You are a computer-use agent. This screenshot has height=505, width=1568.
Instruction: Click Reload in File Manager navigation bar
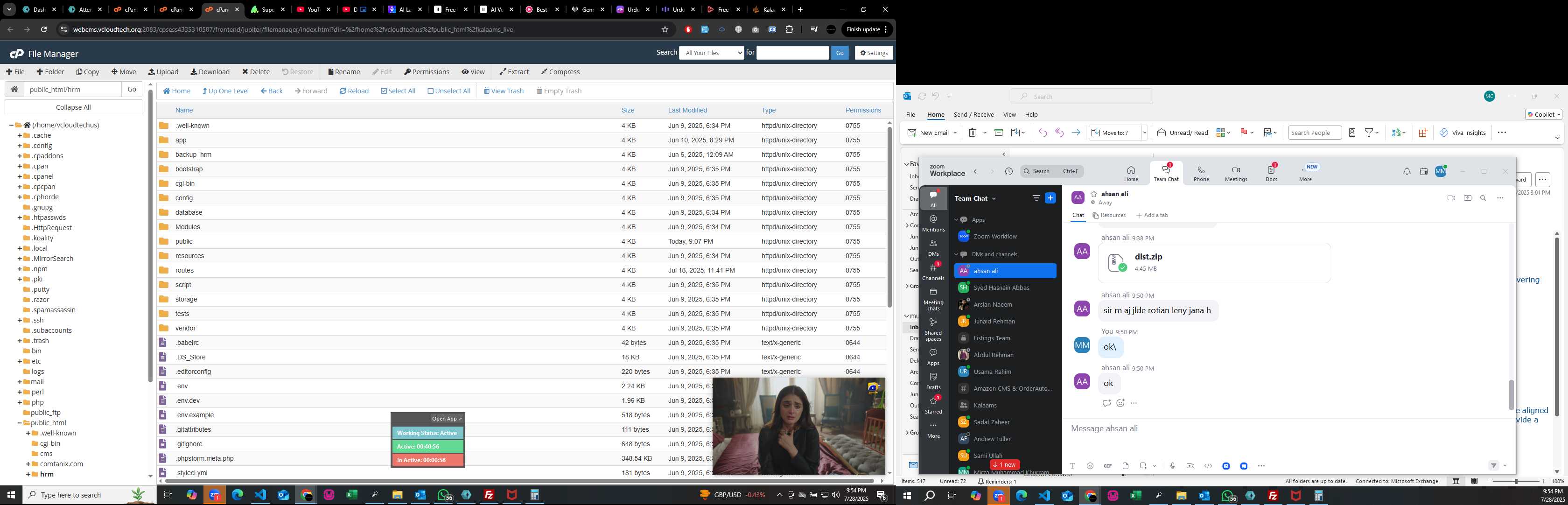354,91
